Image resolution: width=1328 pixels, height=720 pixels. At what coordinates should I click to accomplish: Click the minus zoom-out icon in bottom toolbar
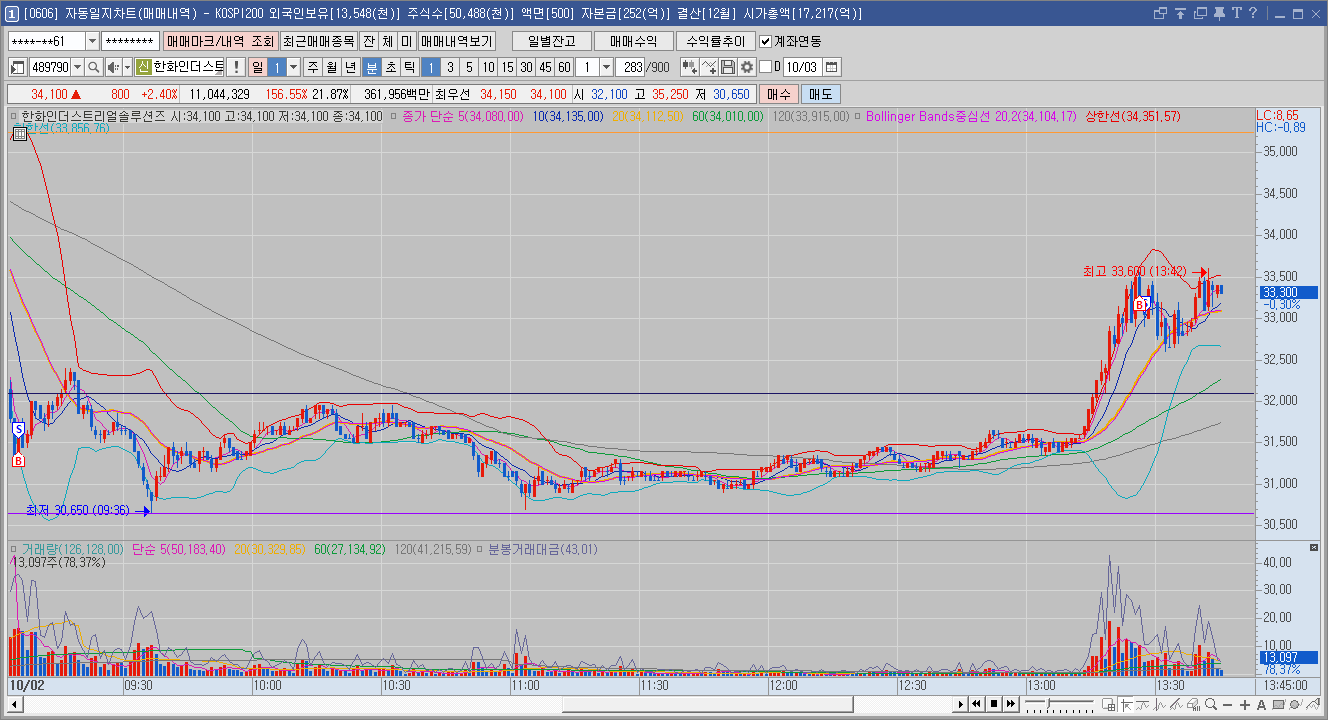(1228, 705)
